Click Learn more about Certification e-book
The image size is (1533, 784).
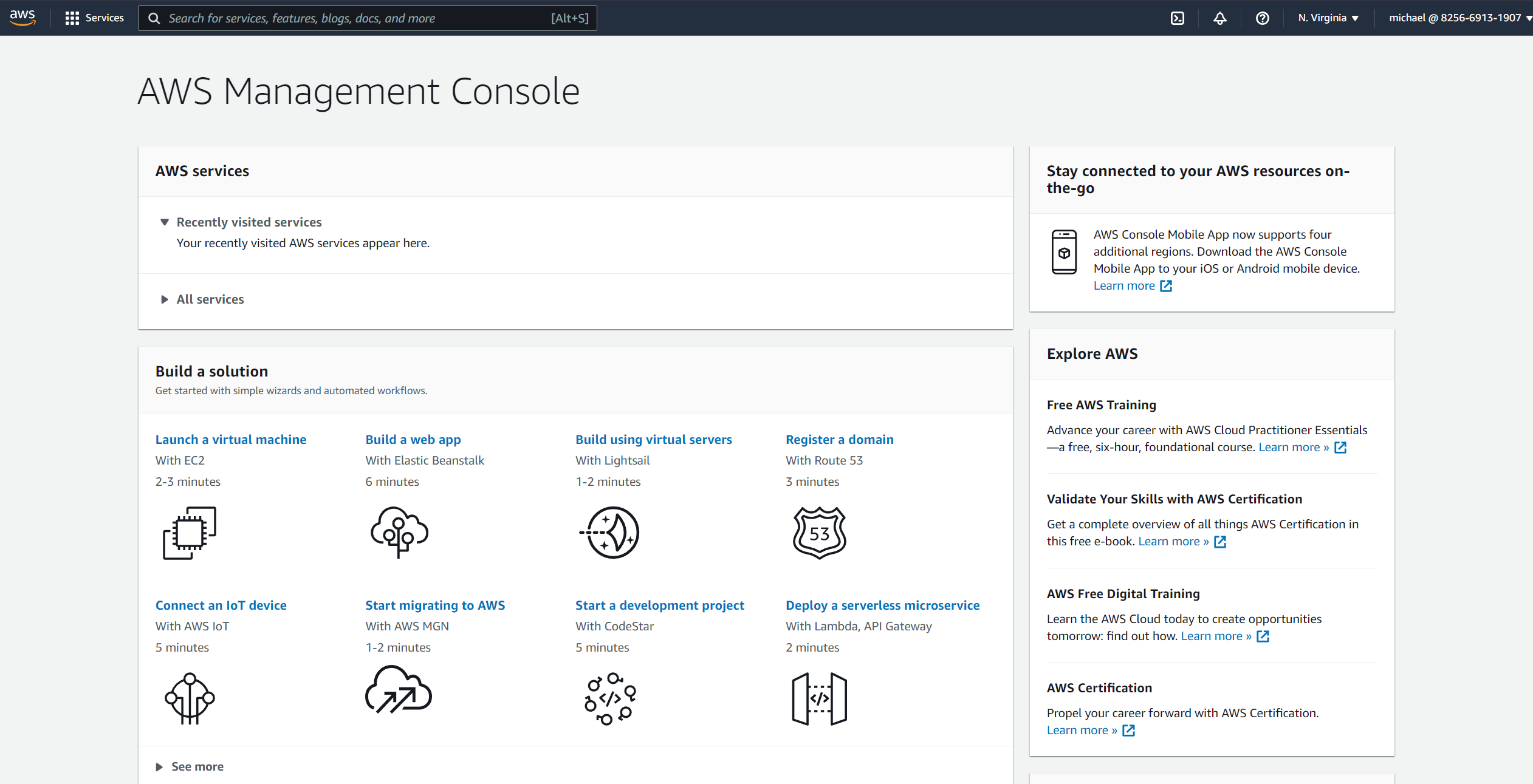coord(1173,542)
